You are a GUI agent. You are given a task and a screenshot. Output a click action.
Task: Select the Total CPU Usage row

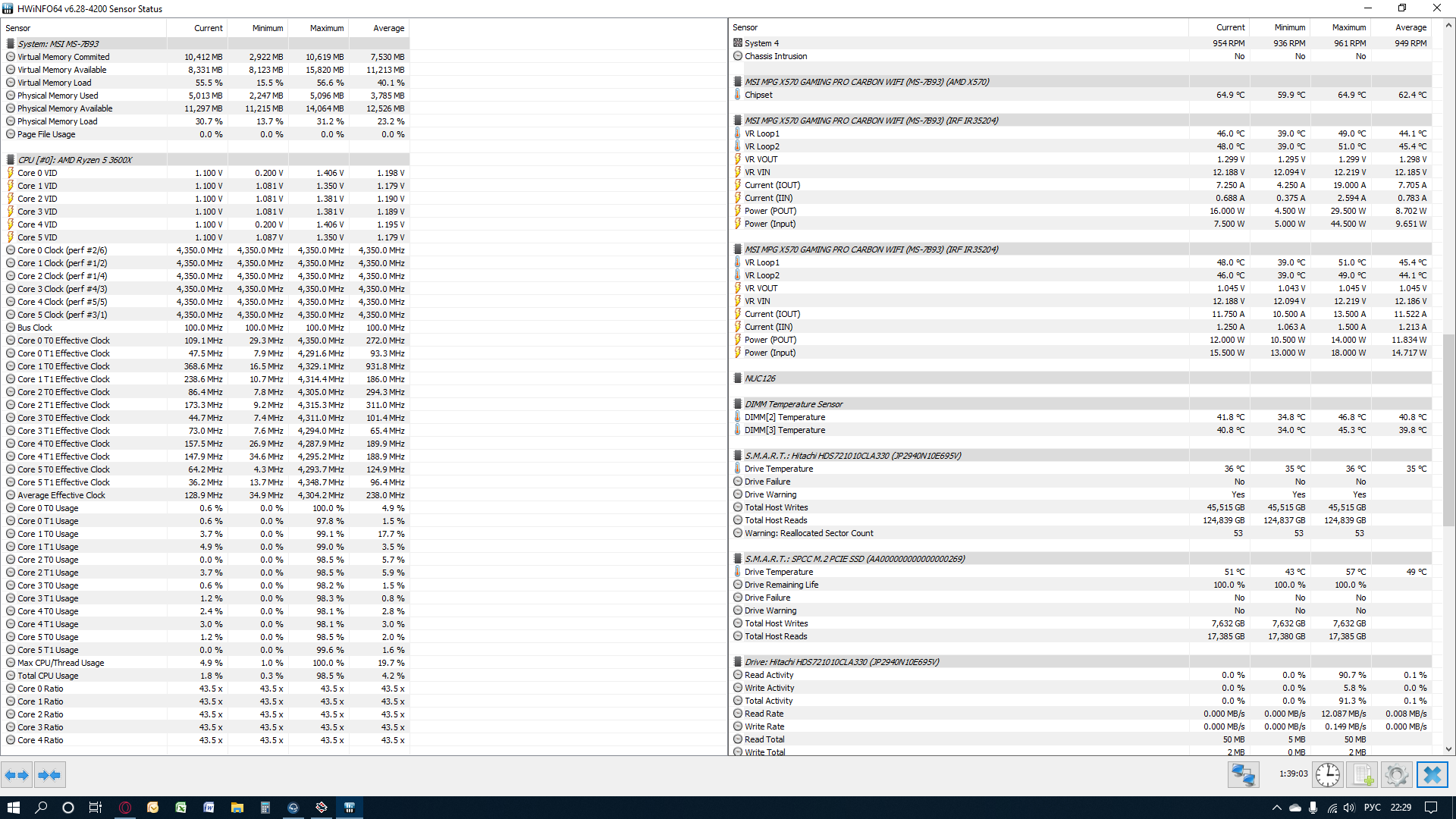48,676
